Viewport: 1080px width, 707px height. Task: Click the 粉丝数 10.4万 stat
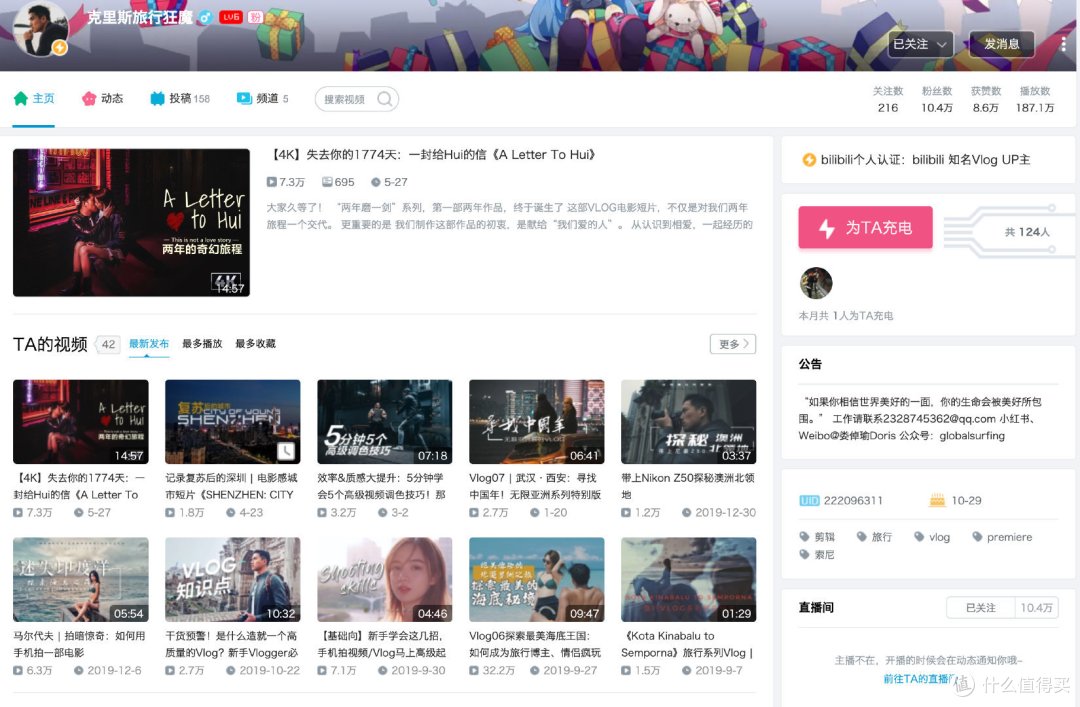point(937,99)
